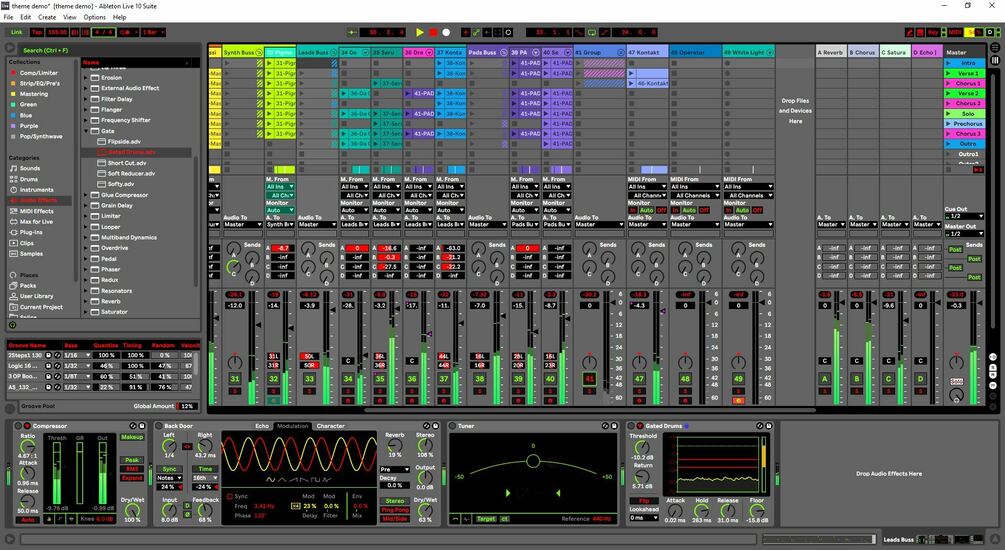This screenshot has width=1005, height=550.
Task: Unfold the 41 Group track
Action: (620, 53)
